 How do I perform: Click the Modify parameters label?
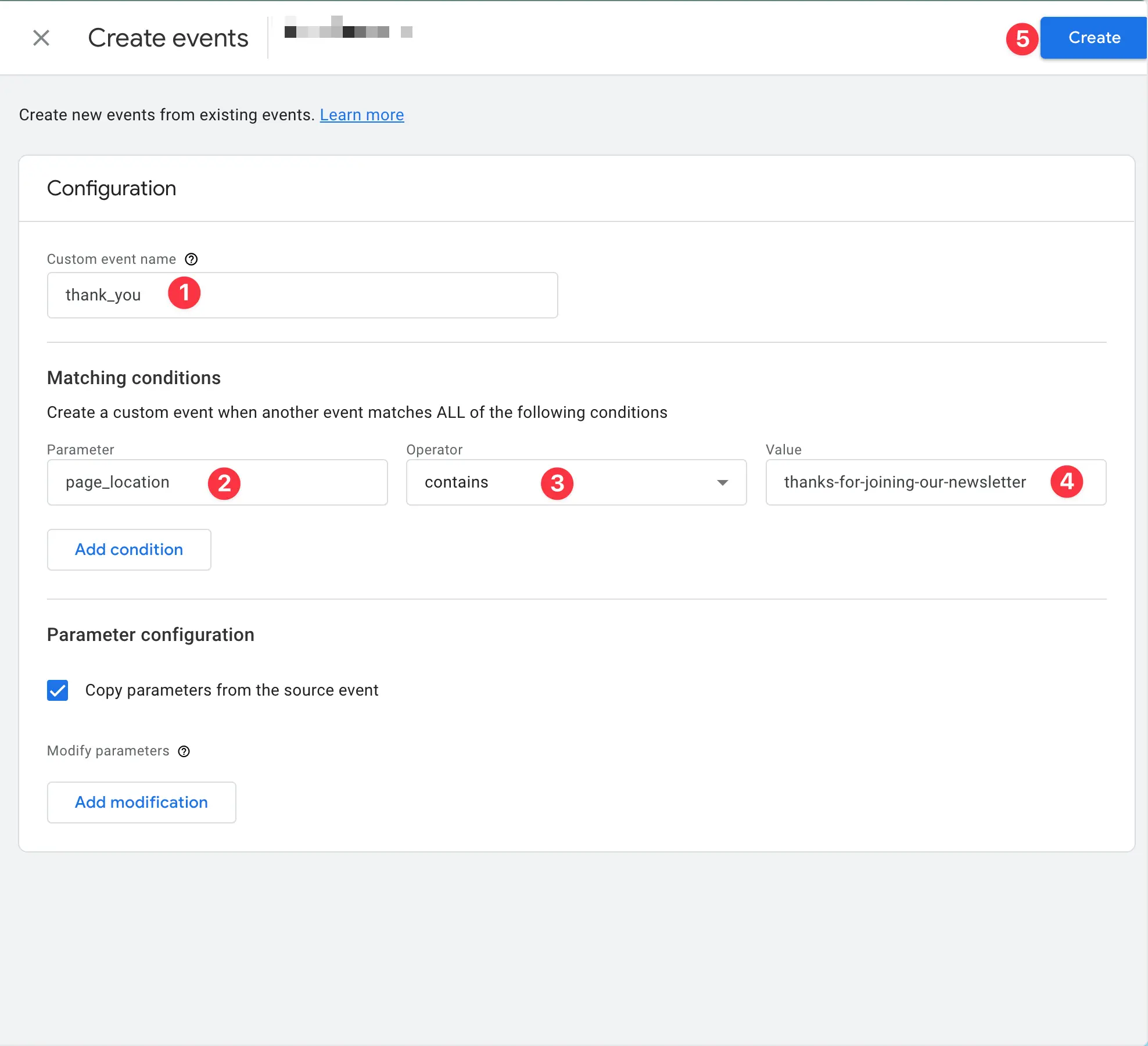pos(108,751)
